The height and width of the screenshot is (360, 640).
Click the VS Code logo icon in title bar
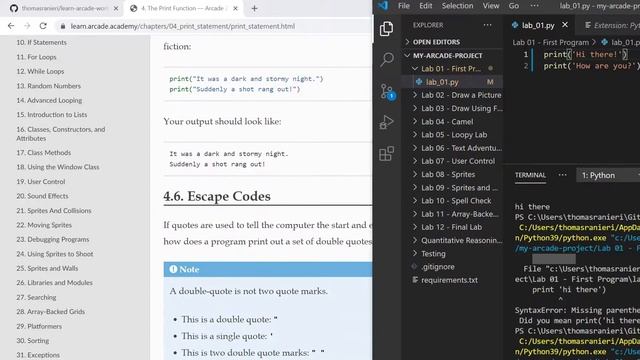point(383,5)
